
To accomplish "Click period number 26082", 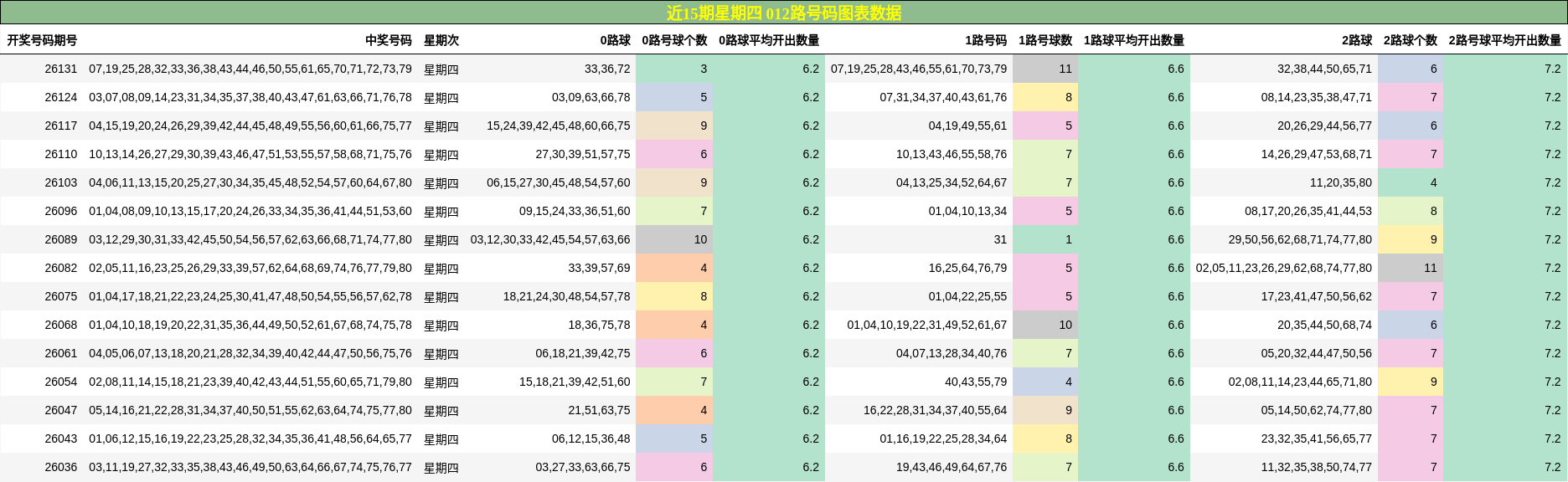I will pyautogui.click(x=61, y=268).
